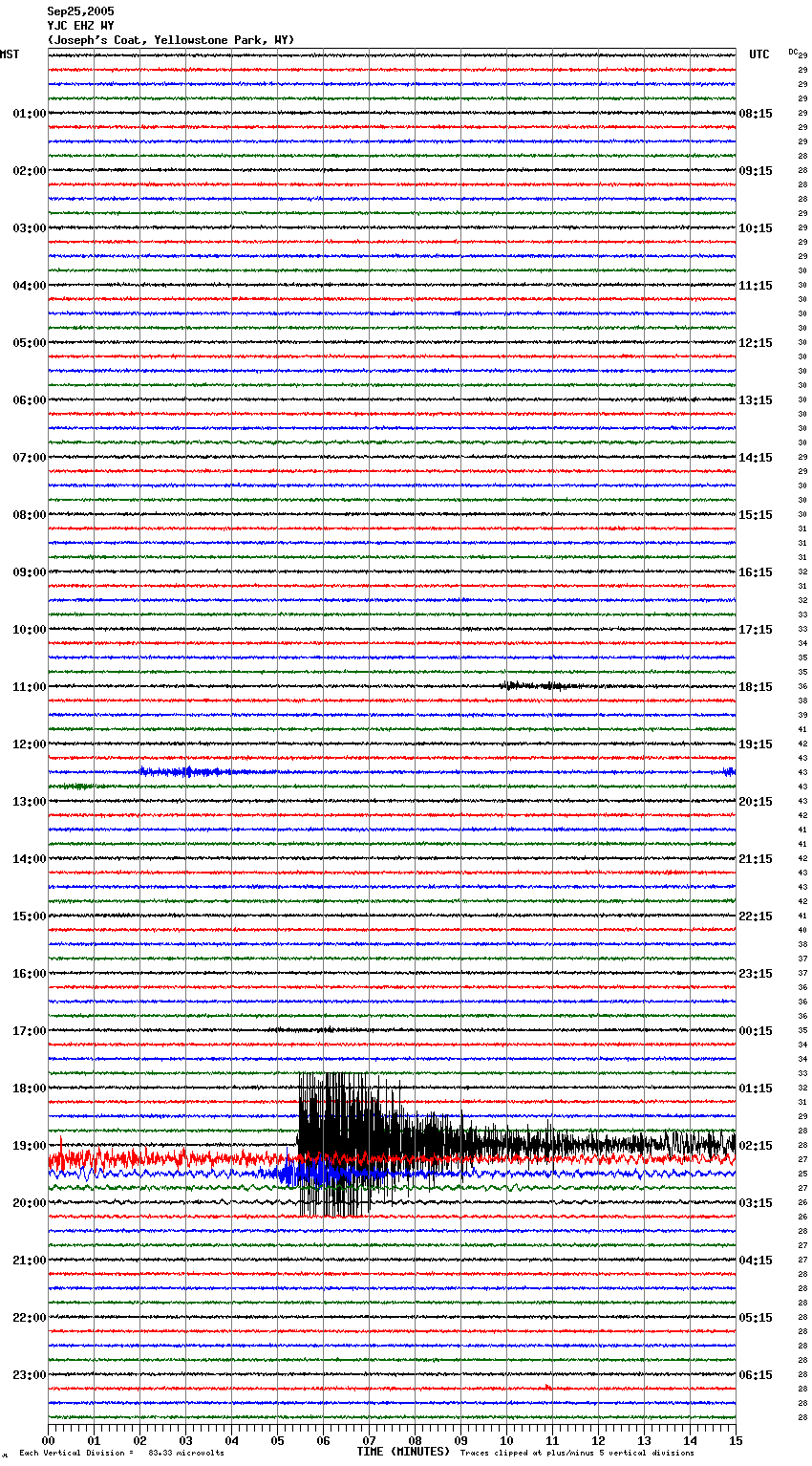
Task: Click the 08:15 UTC time label
Action: [x=756, y=114]
